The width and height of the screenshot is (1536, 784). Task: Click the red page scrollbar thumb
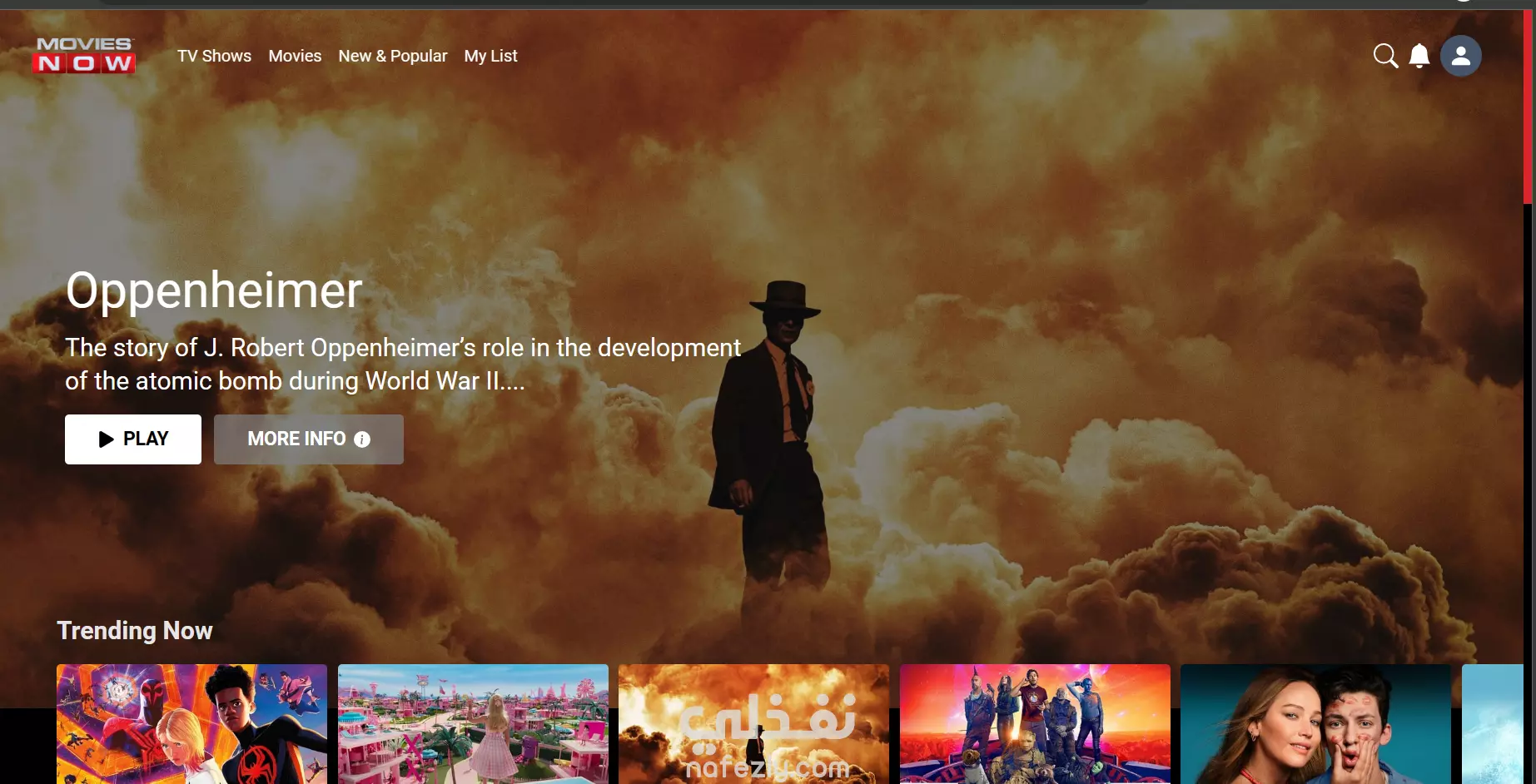coord(1528,108)
